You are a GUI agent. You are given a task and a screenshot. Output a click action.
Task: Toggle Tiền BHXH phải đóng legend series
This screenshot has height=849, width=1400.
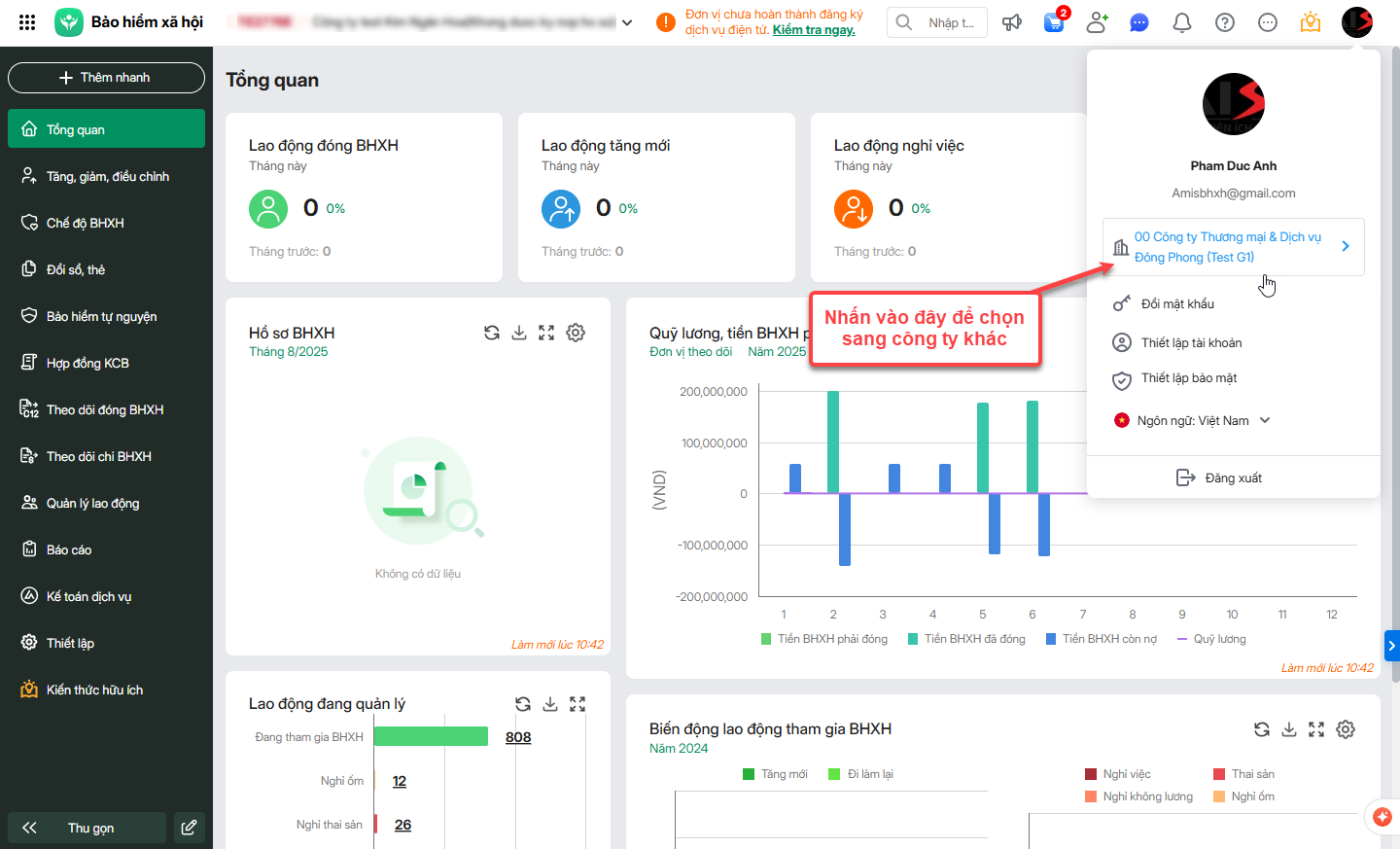point(824,639)
